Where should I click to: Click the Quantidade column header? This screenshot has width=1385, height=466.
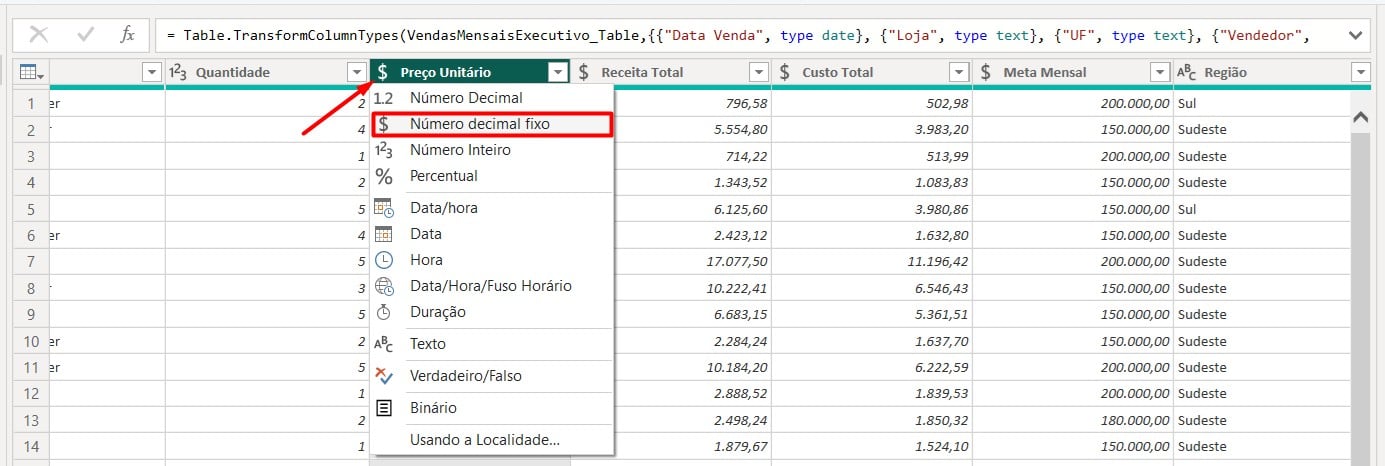pos(267,72)
